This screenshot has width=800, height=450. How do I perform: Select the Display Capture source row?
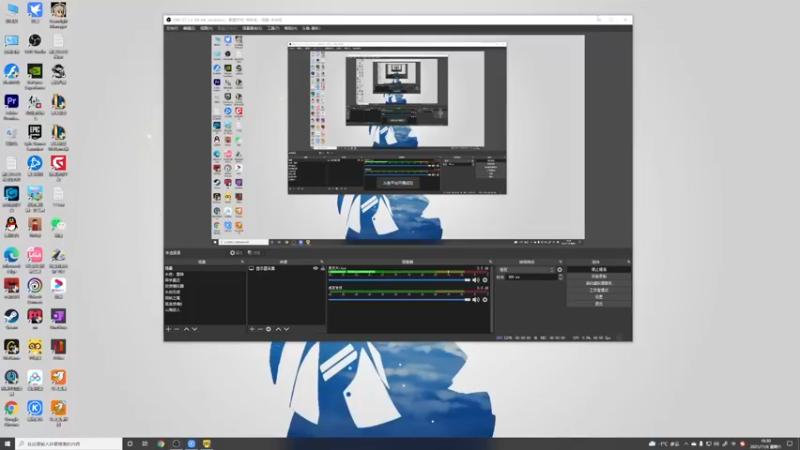[x=286, y=268]
